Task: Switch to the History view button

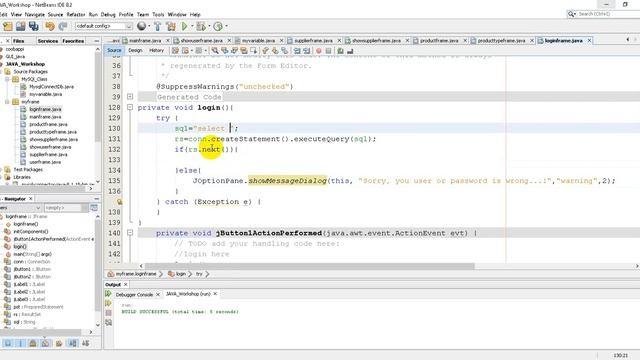Action: pyautogui.click(x=156, y=51)
